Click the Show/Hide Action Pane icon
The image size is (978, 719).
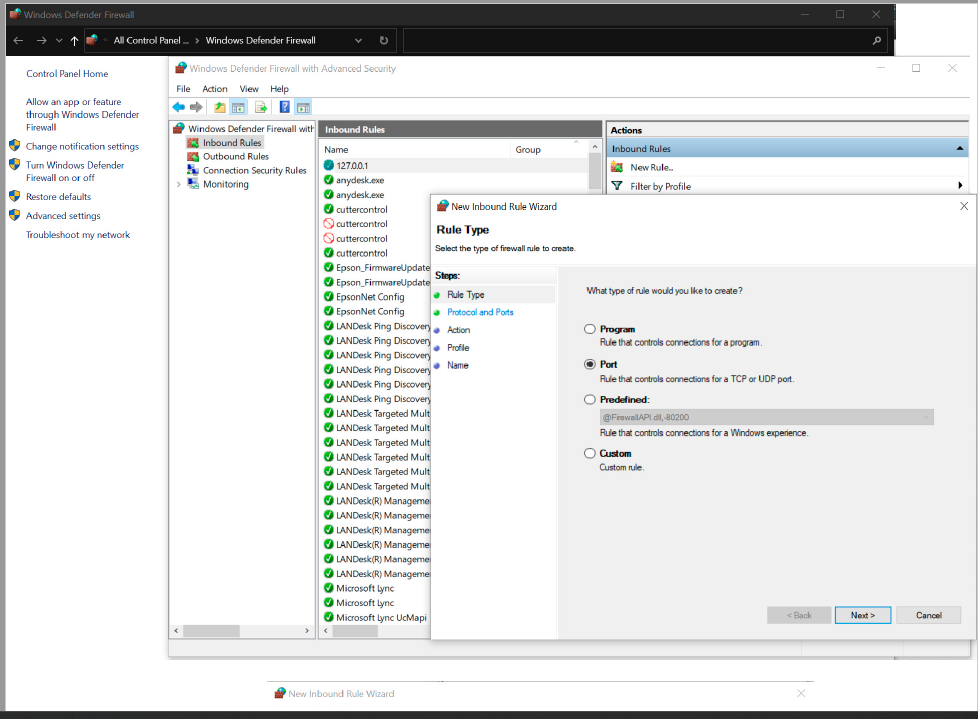pos(303,107)
